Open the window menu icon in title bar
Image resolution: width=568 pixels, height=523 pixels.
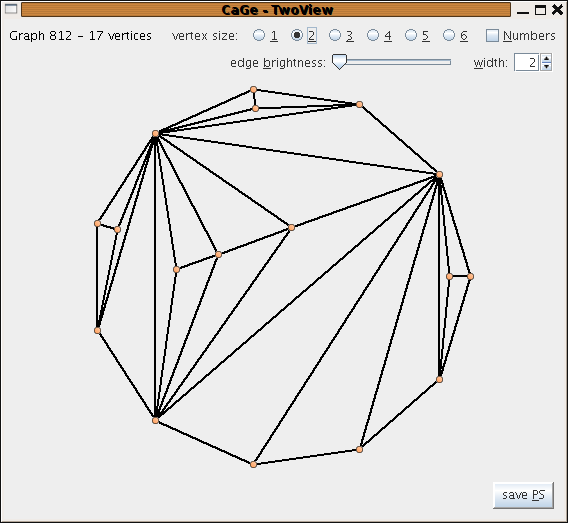(11, 9)
